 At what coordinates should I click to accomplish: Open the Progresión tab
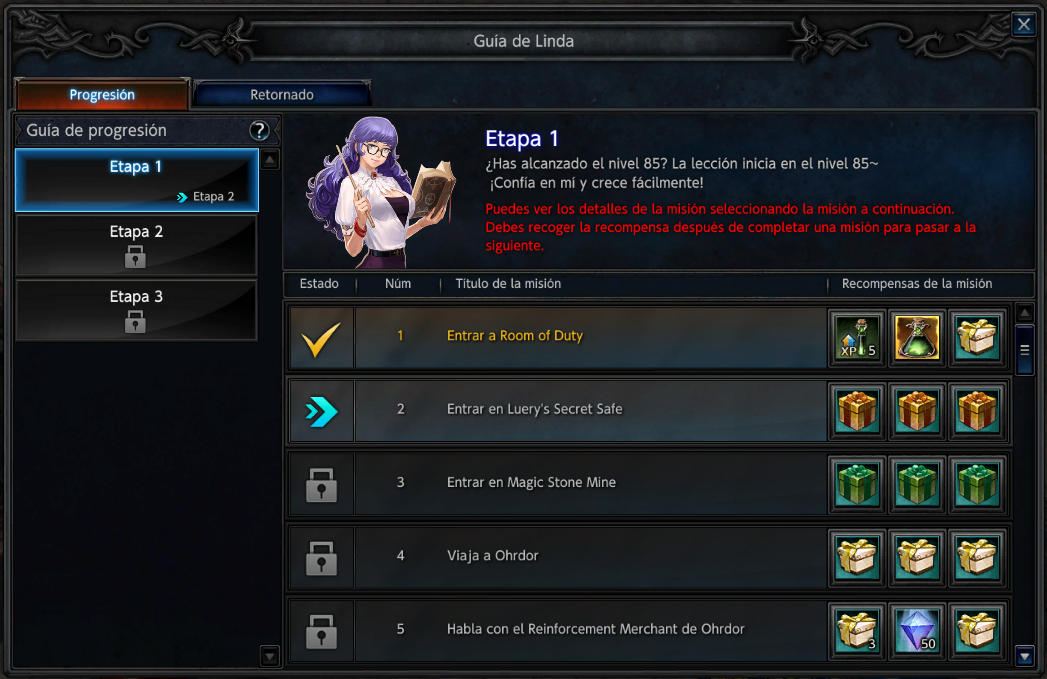(102, 95)
